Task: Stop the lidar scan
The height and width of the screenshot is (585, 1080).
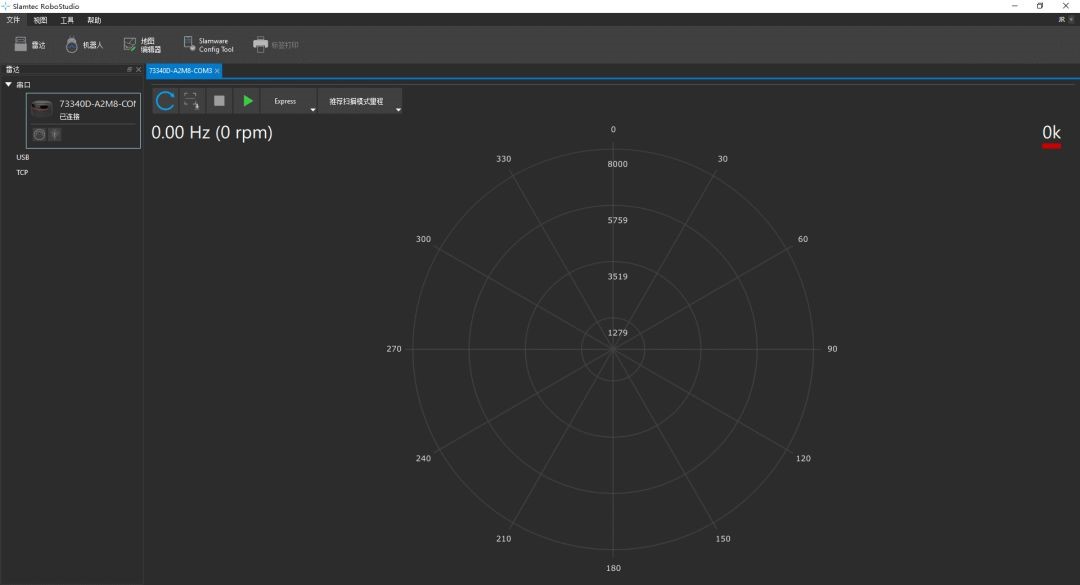Action: [219, 101]
